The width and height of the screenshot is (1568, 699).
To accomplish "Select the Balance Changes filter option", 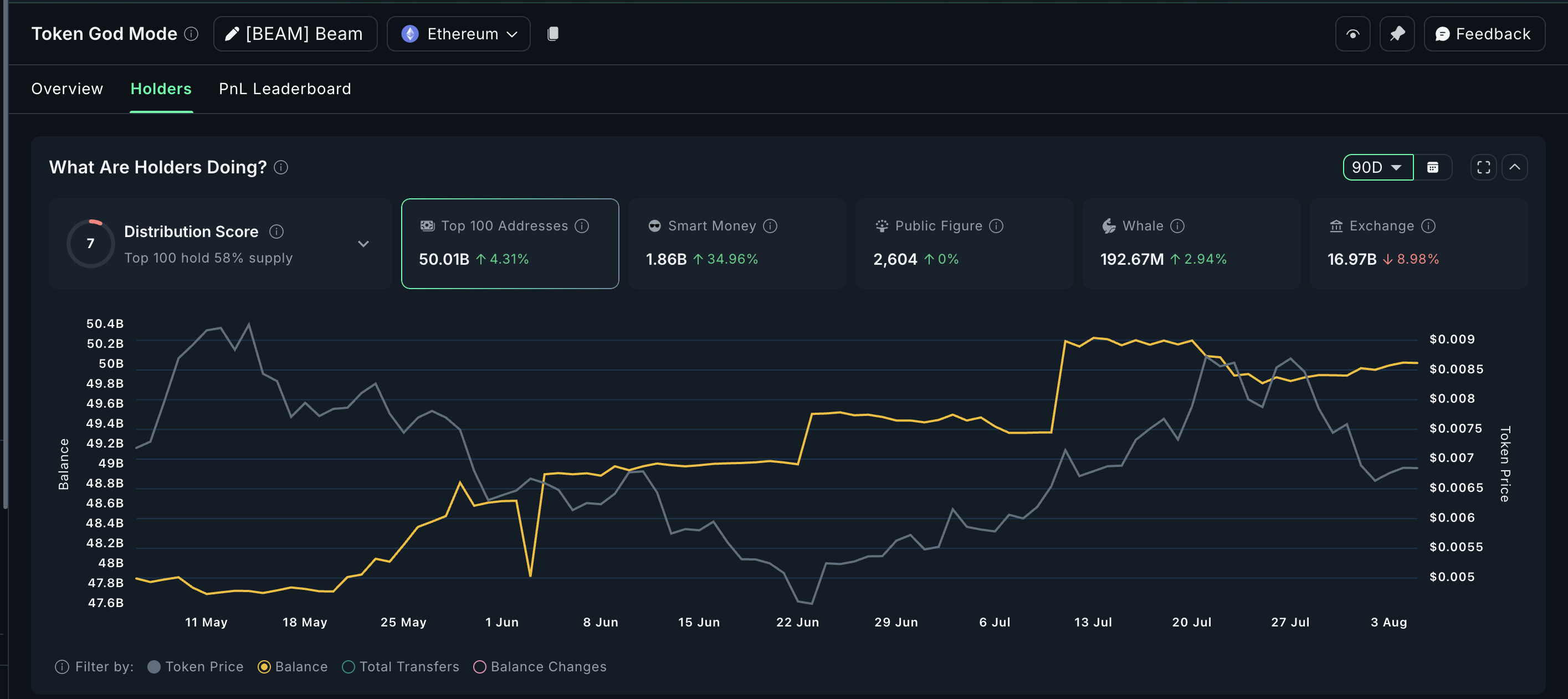I will [x=479, y=667].
